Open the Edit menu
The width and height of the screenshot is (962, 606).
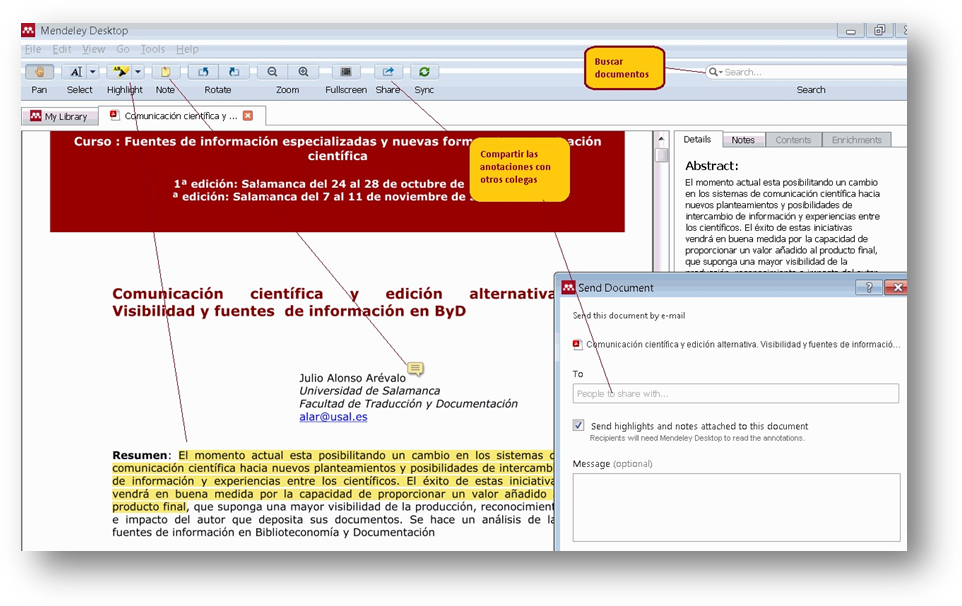click(x=61, y=49)
